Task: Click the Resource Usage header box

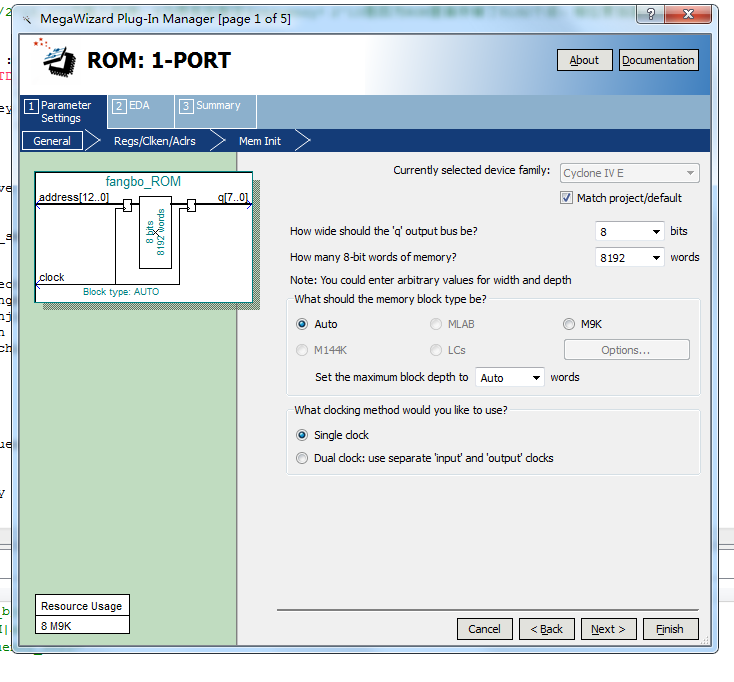Action: 82,606
